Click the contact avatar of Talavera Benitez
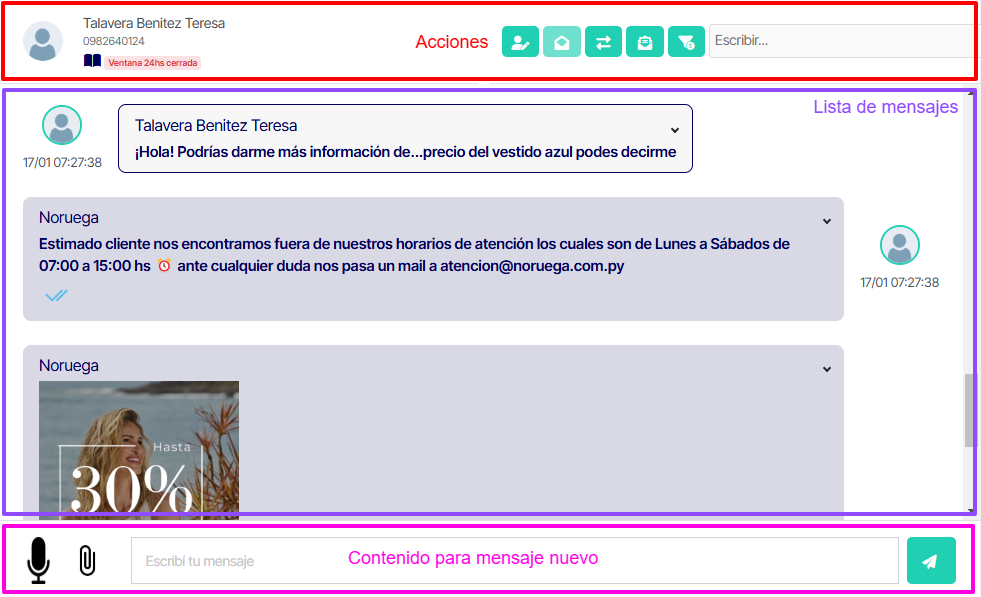 click(x=42, y=41)
